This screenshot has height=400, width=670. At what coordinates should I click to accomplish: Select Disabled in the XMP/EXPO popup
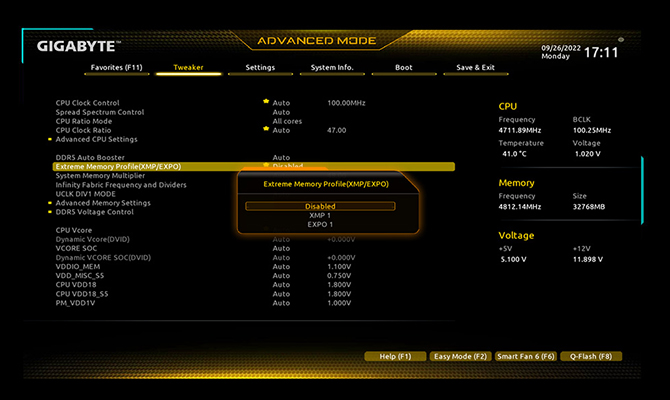(x=320, y=206)
